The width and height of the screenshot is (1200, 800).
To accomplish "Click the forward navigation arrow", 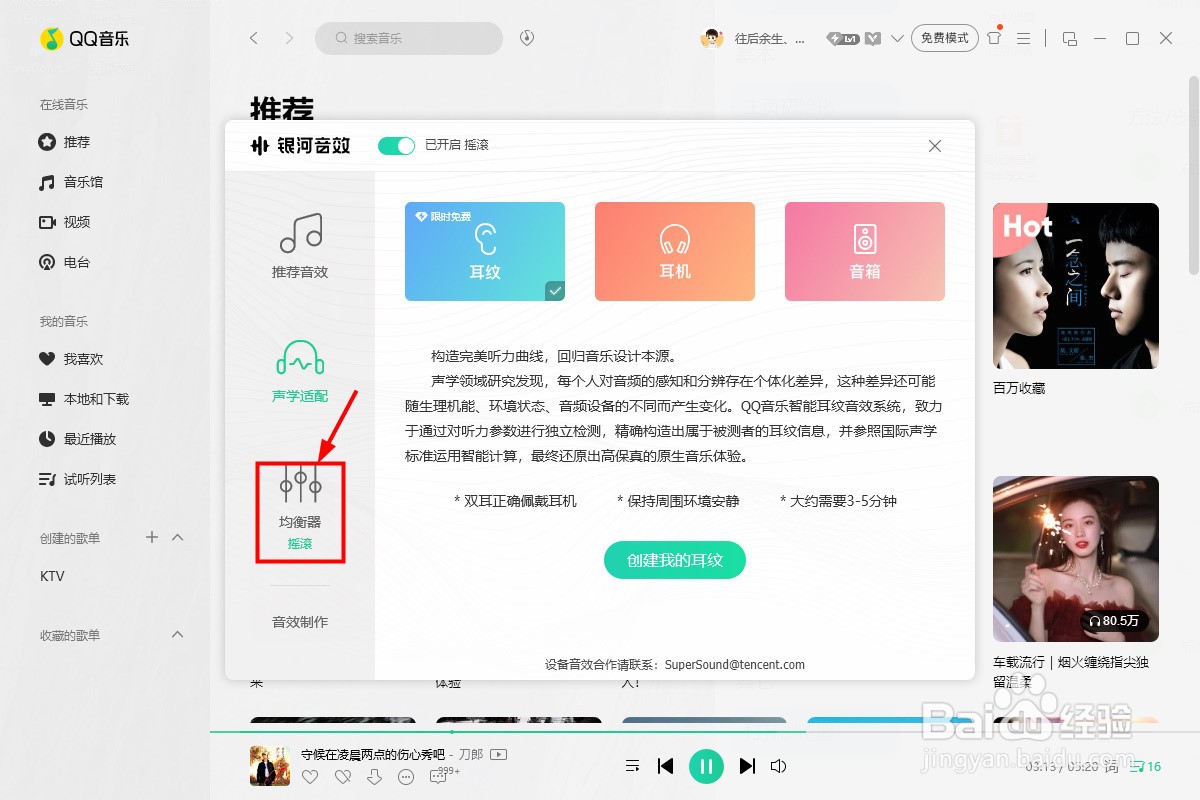I will (289, 38).
